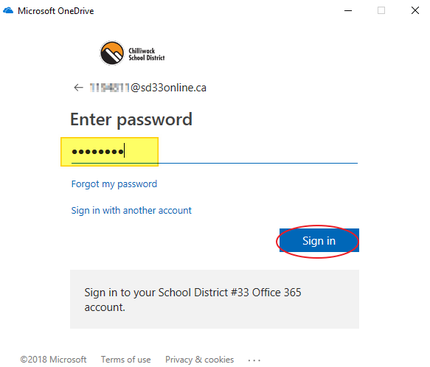Open the Privacy & cookies link
Viewport: 430px width, 367px height.
[x=199, y=360]
